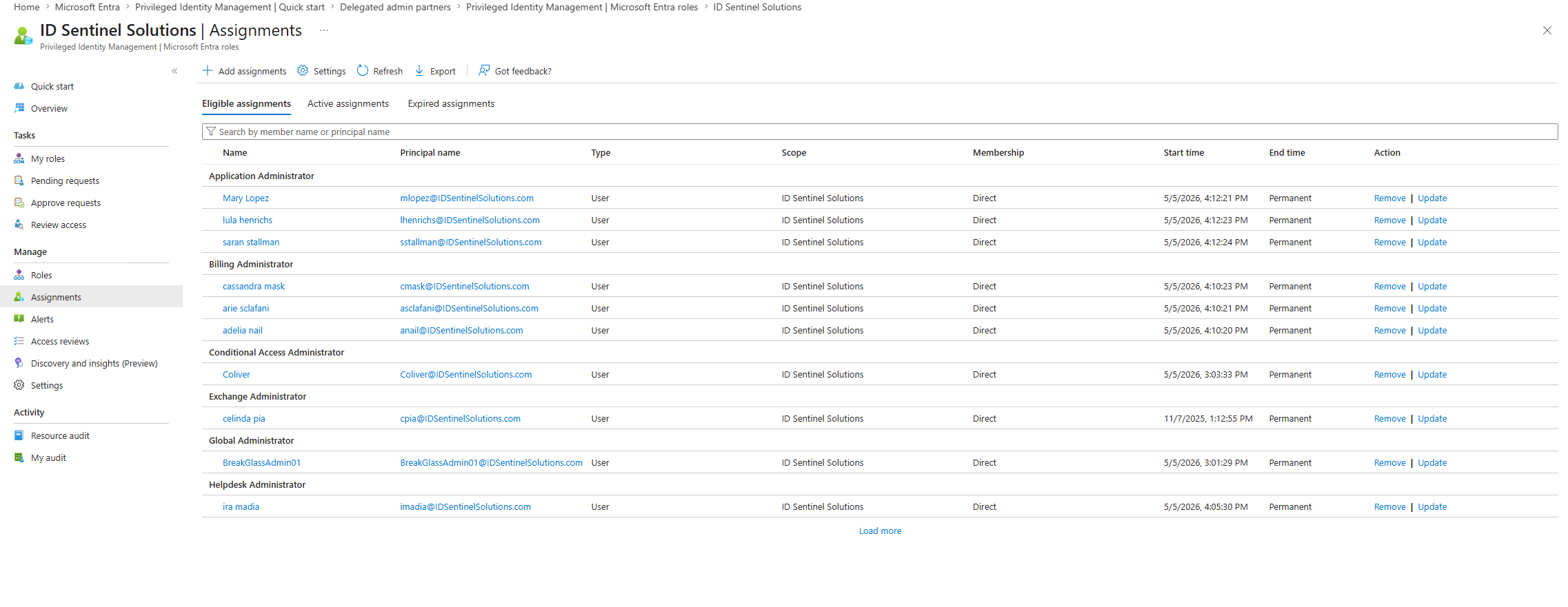This screenshot has width=1568, height=607.
Task: Click Load more link
Action: (880, 531)
